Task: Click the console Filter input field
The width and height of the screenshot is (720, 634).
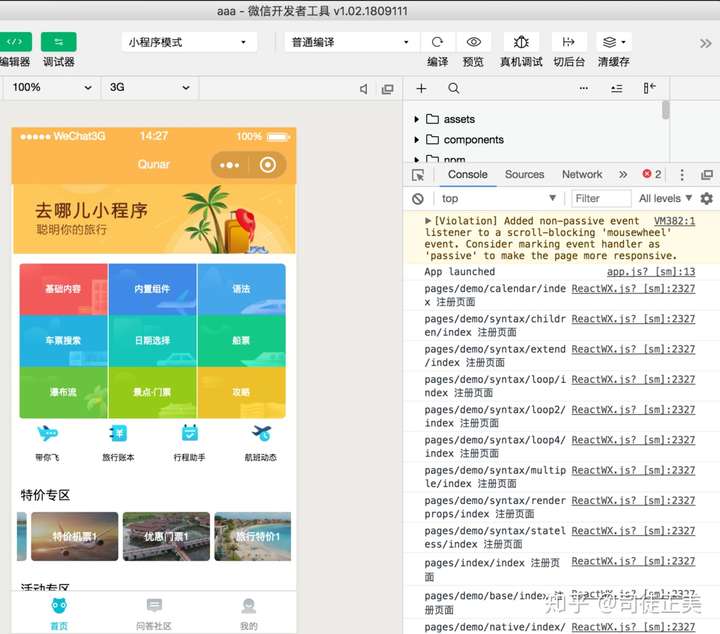Action: coord(602,198)
